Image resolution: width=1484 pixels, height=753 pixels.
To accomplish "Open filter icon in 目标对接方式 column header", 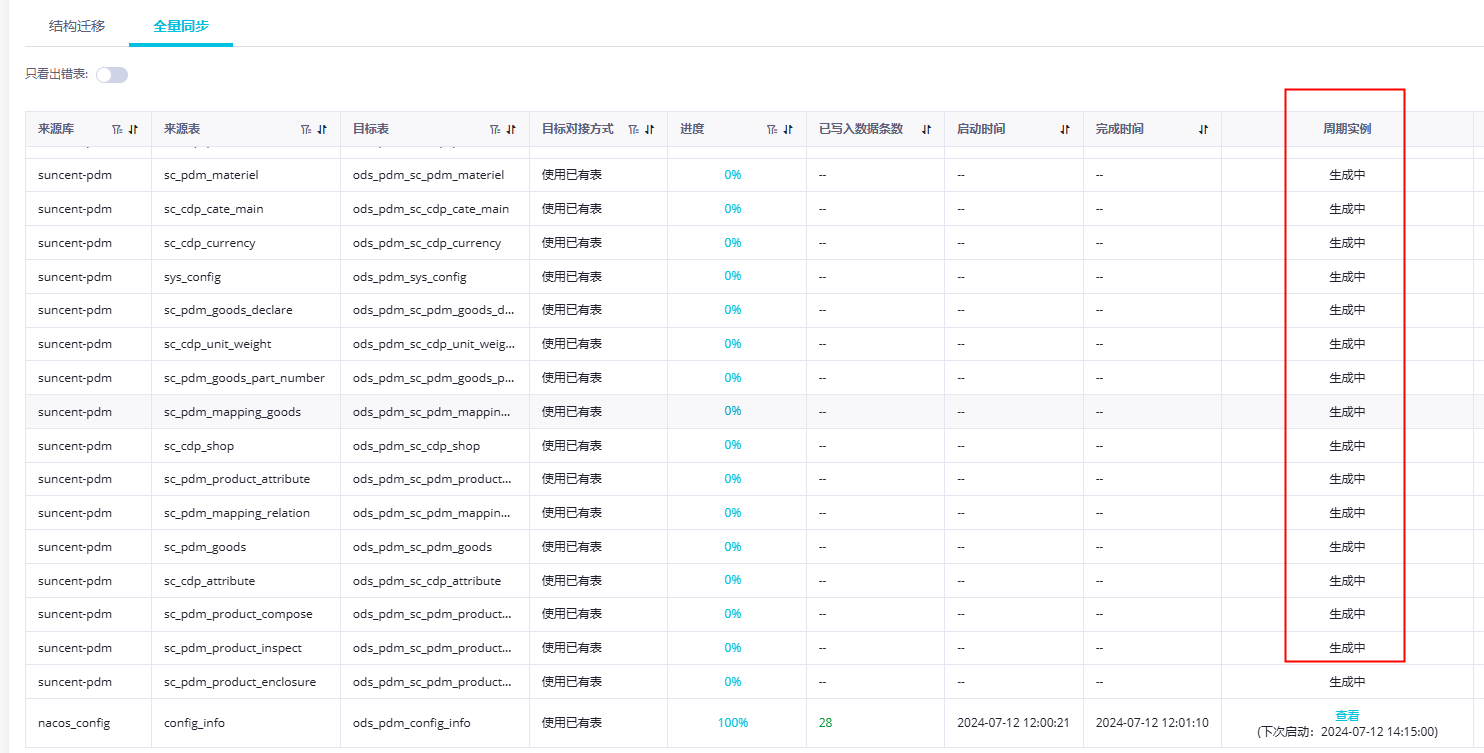I will pyautogui.click(x=633, y=129).
